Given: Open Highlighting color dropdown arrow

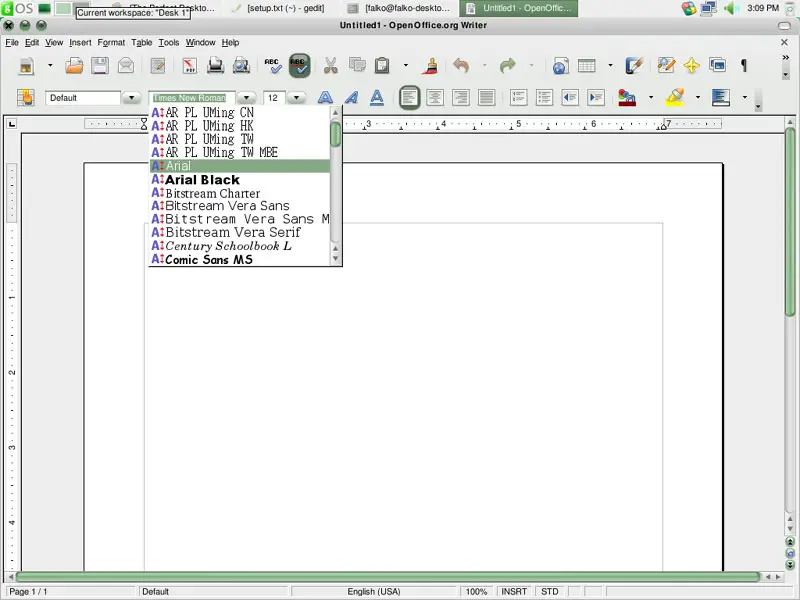Looking at the screenshot, I should tap(698, 97).
